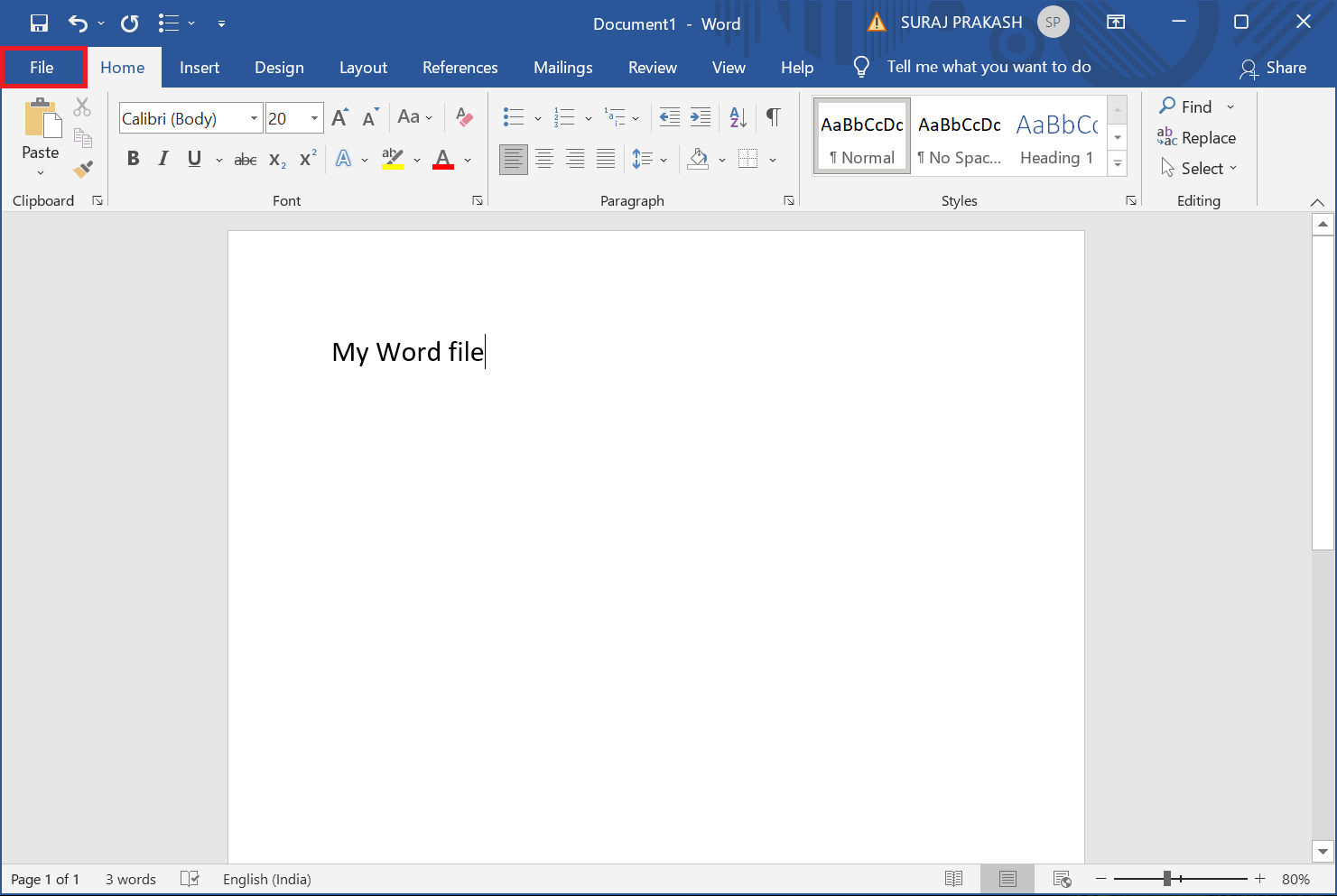Zoom in with the plus button

[x=1260, y=879]
